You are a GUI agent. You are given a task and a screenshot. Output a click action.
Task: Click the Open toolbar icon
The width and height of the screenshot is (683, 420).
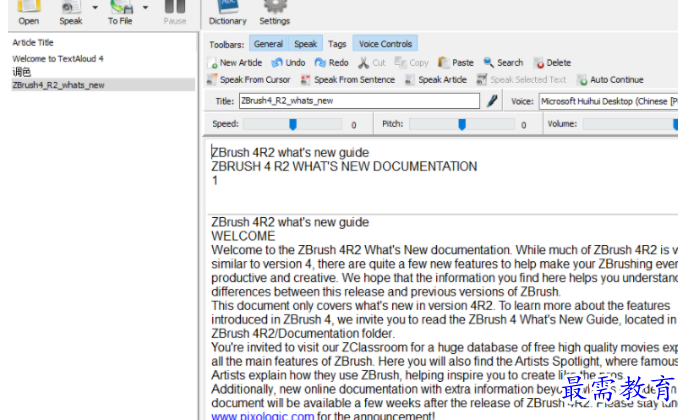[x=29, y=12]
